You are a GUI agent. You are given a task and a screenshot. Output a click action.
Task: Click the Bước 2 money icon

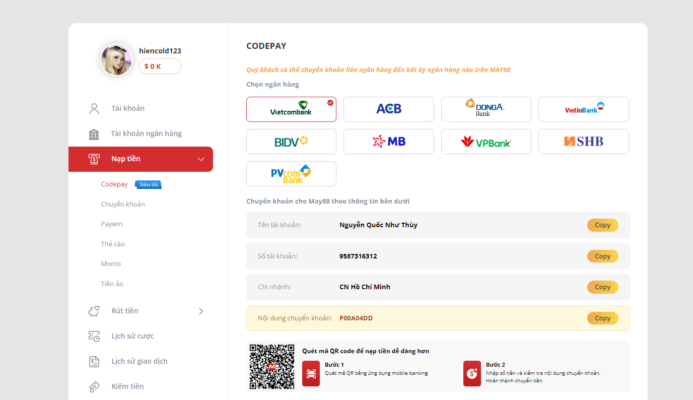click(472, 373)
